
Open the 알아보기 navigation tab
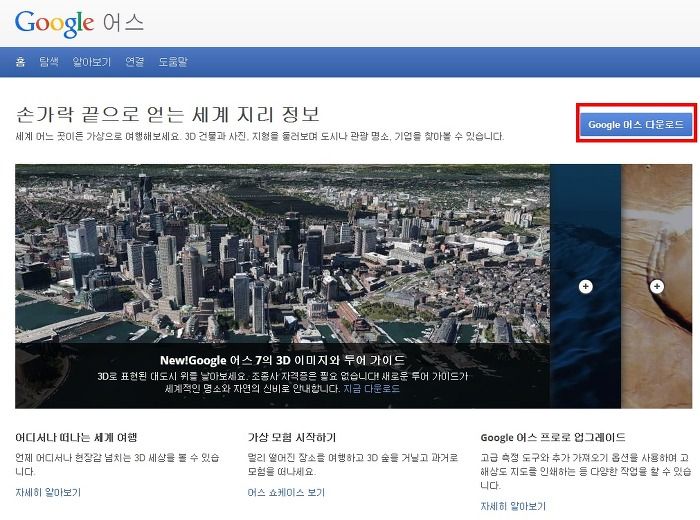click(x=92, y=62)
